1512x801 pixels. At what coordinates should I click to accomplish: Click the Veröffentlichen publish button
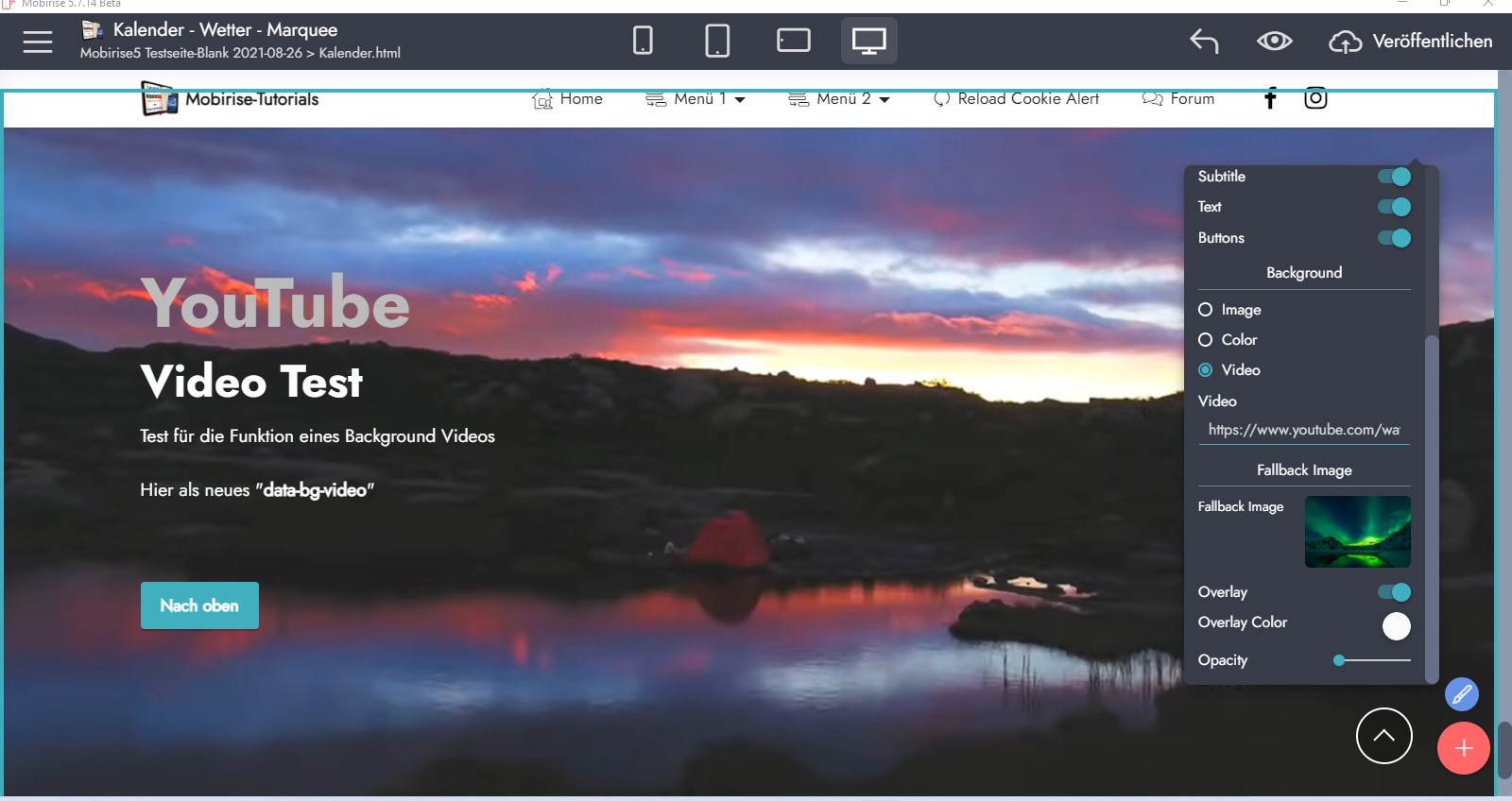(1412, 42)
